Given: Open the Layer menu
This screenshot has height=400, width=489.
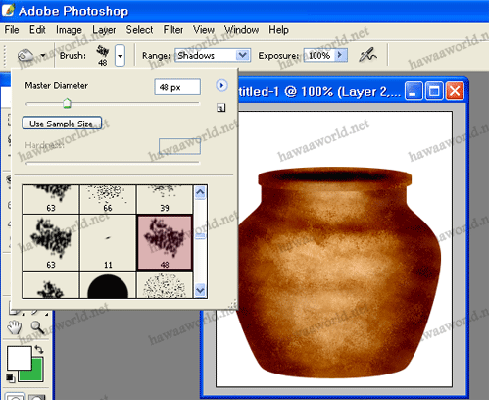Looking at the screenshot, I should pos(104,30).
